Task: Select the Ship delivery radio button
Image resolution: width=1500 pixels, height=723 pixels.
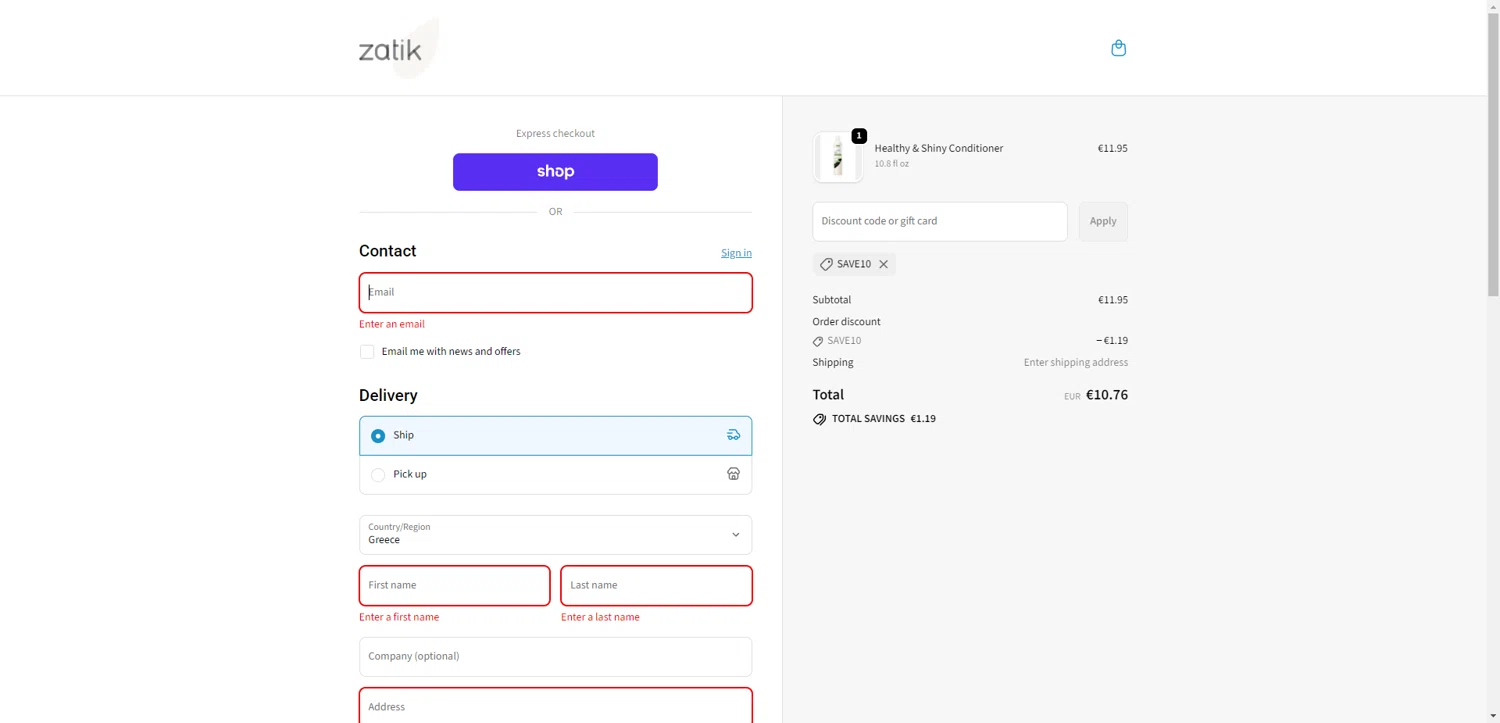Action: 378,436
